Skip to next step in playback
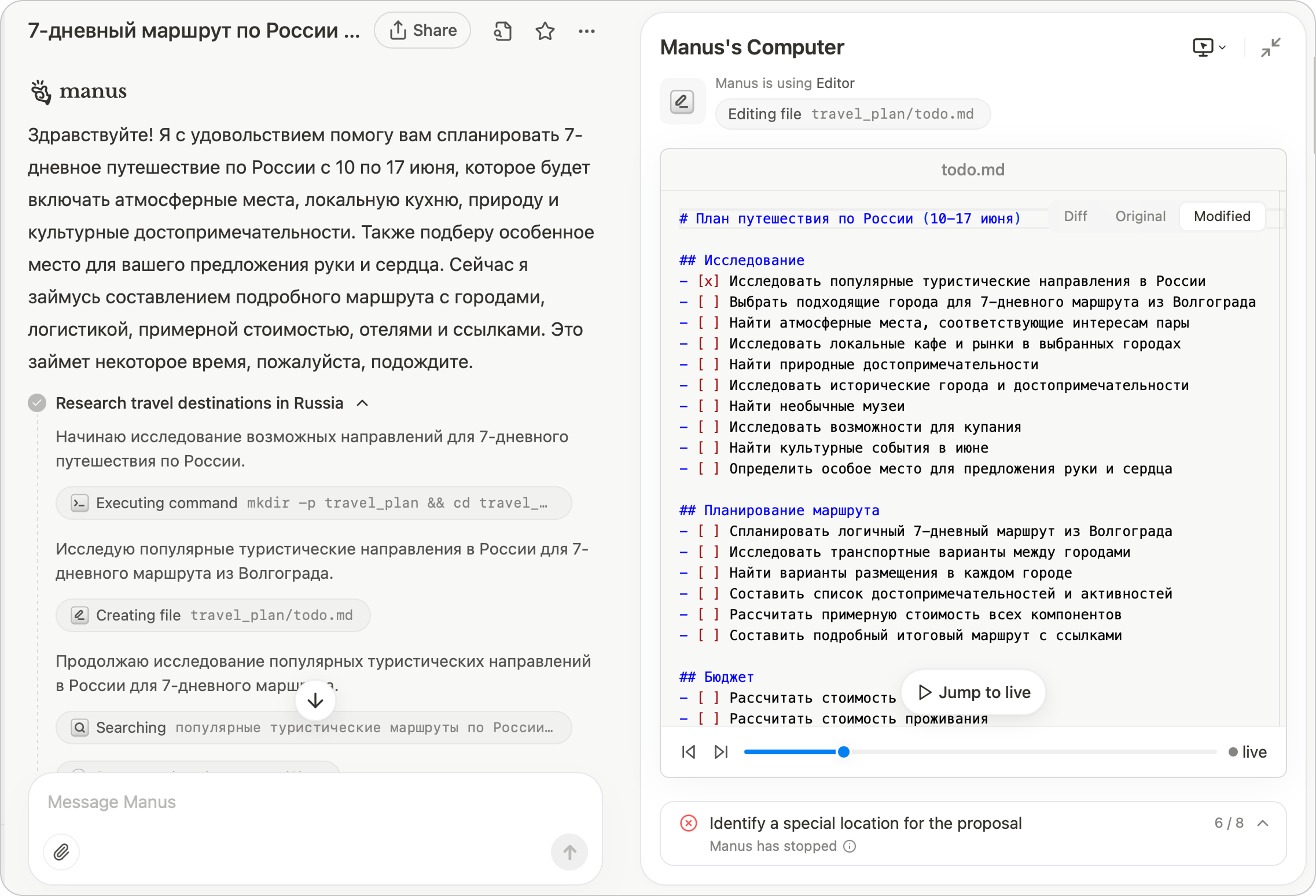Image resolution: width=1316 pixels, height=896 pixels. 721,751
